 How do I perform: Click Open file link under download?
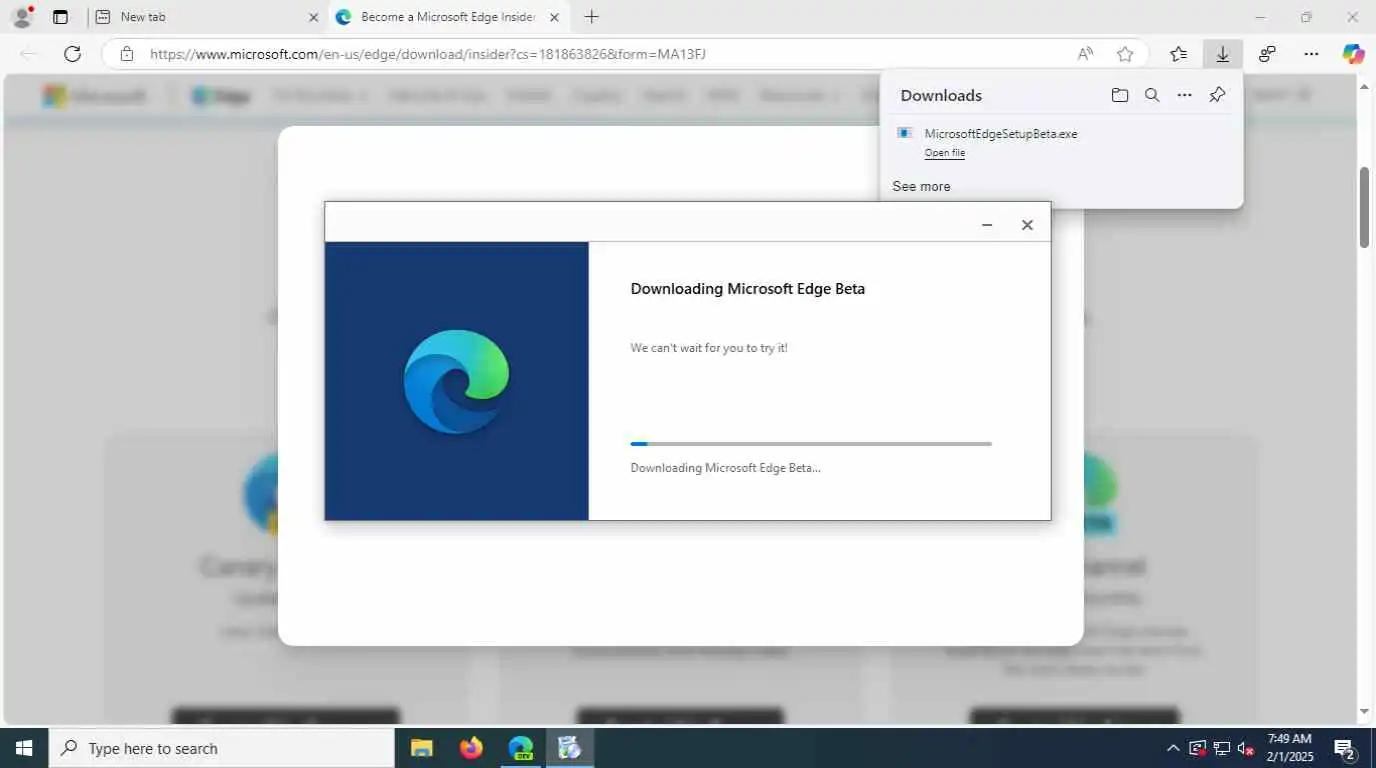coord(944,153)
